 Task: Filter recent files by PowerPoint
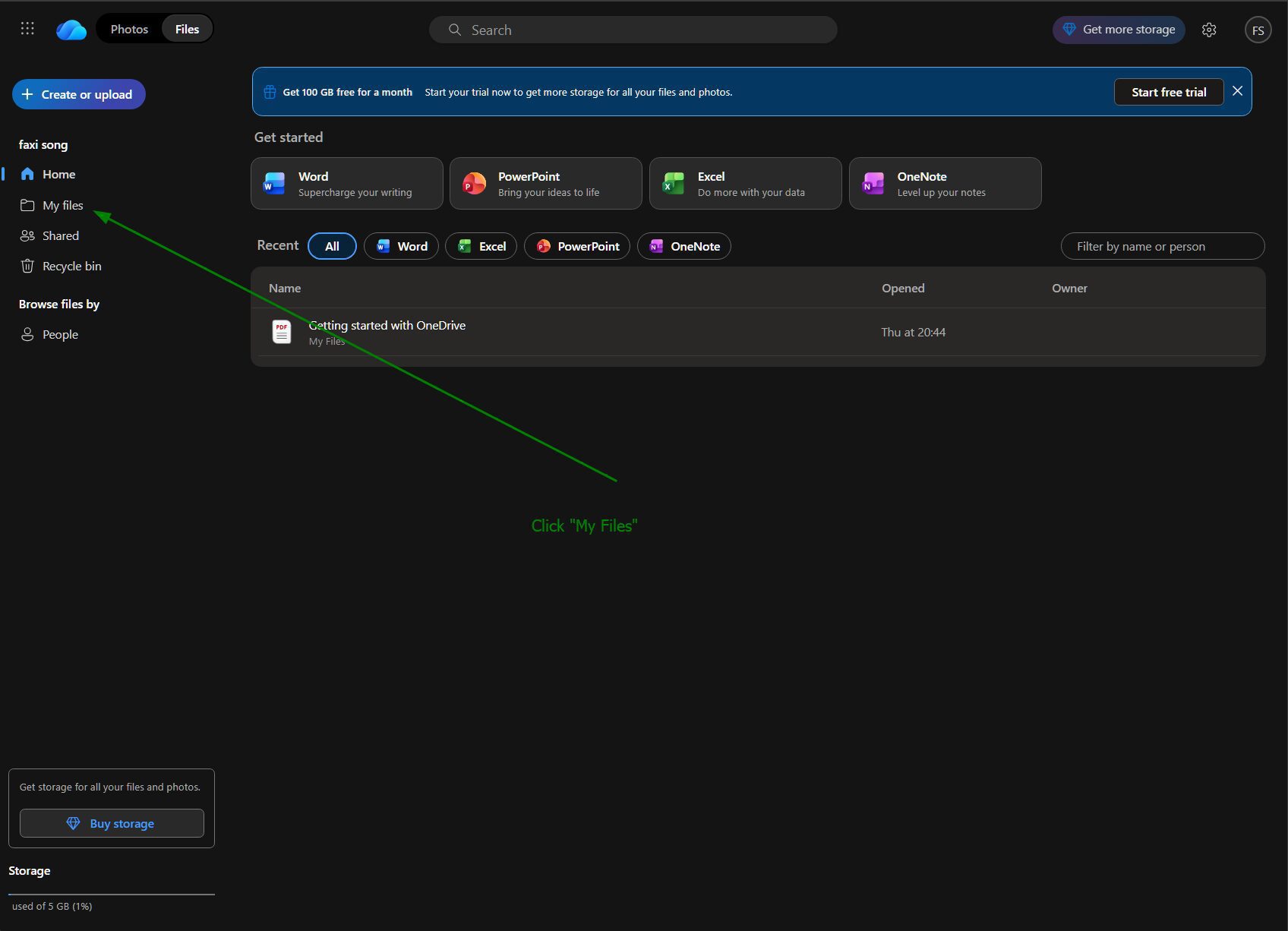577,246
